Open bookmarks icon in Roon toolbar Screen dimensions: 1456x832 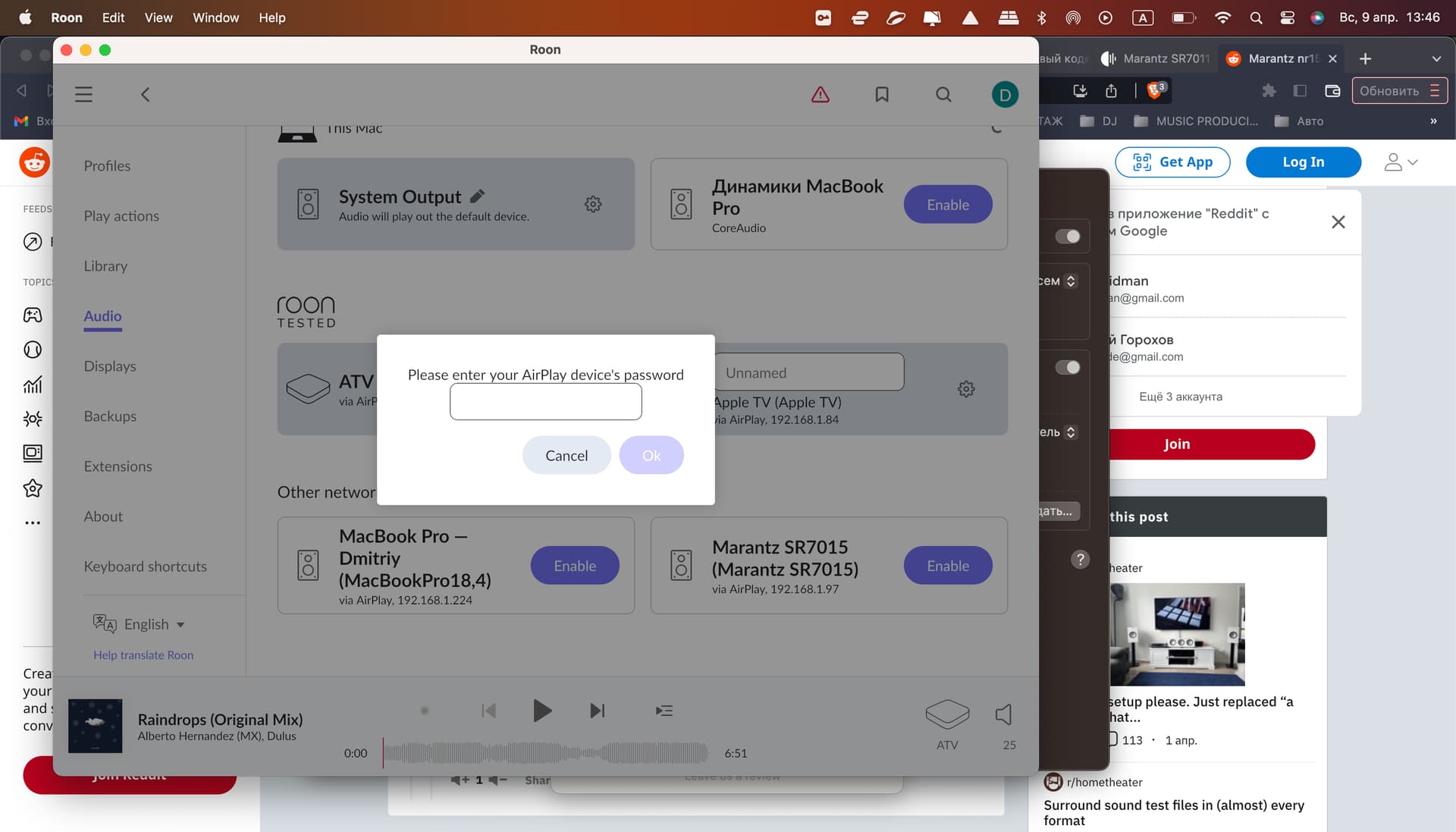coord(881,94)
